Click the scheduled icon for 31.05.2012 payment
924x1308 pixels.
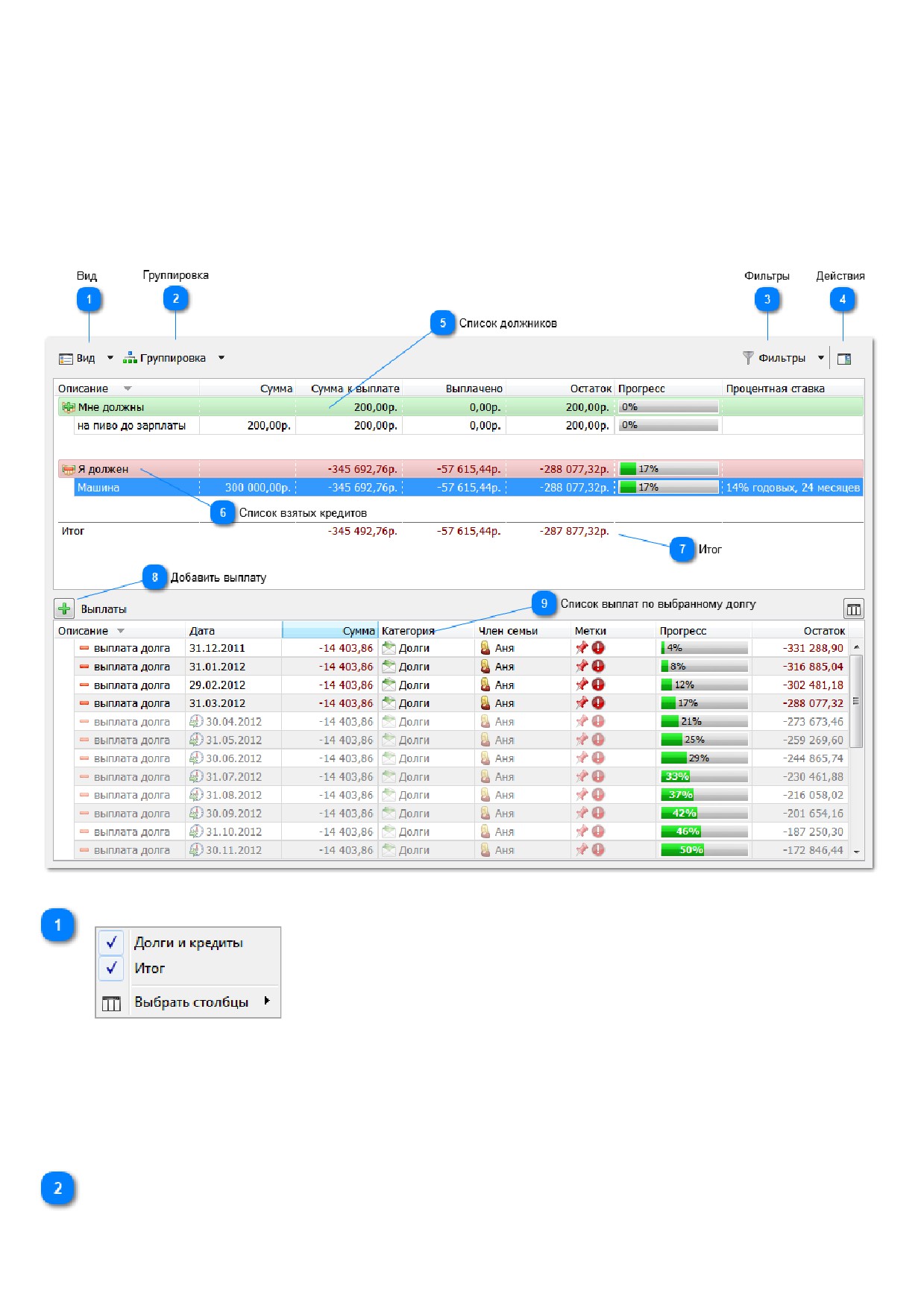196,740
